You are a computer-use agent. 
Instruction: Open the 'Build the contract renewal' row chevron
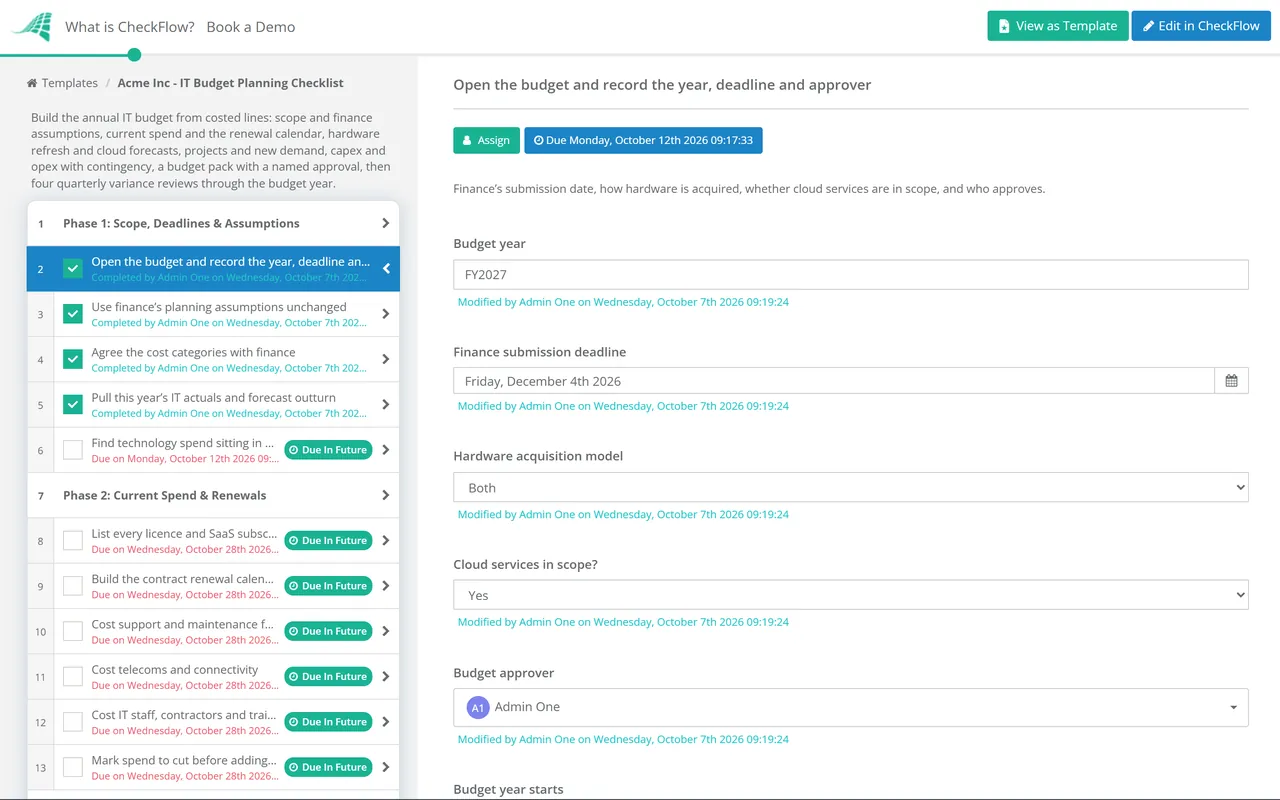(x=386, y=586)
